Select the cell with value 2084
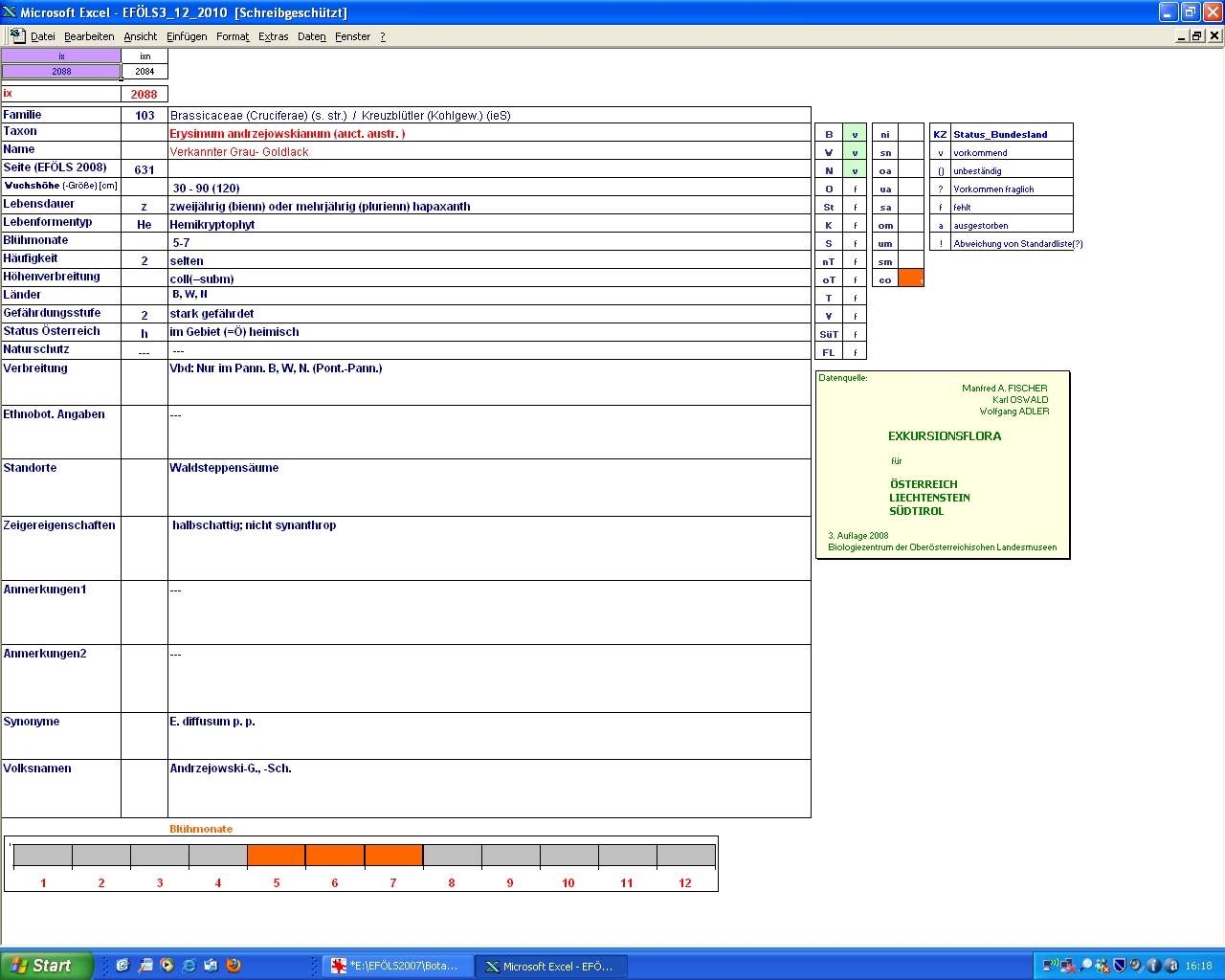Screen dimensions: 1225x980 145,71
